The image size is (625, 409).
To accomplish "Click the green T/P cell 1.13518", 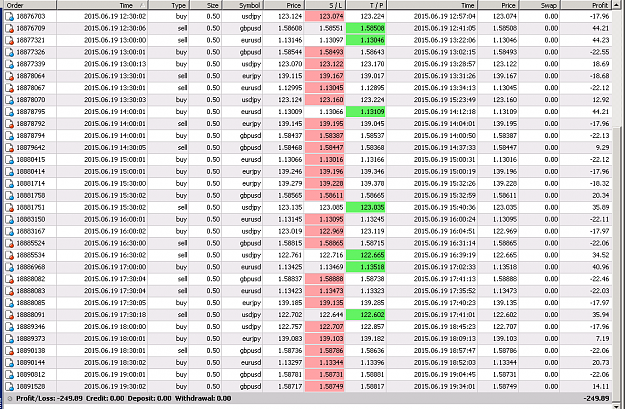I will pos(366,267).
